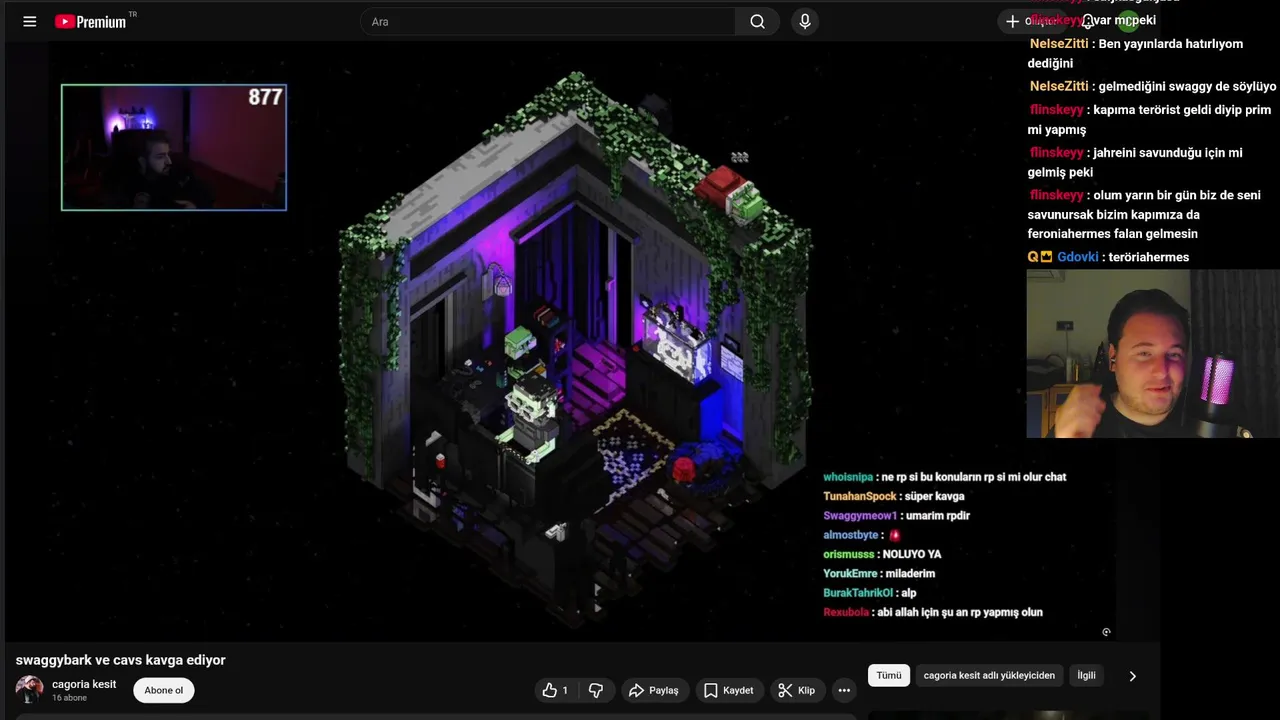Click chat username 'orismusss'
The image size is (1280, 720).
coord(848,554)
